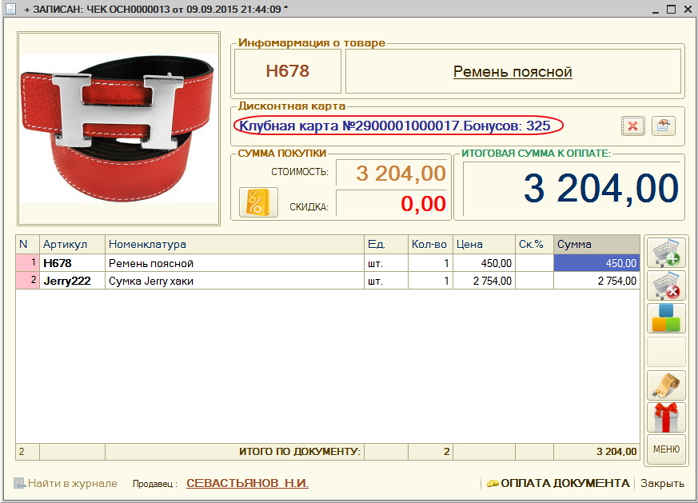This screenshot has width=698, height=503.
Task: Click discount percent cell in Jerry222 row
Action: 534,281
